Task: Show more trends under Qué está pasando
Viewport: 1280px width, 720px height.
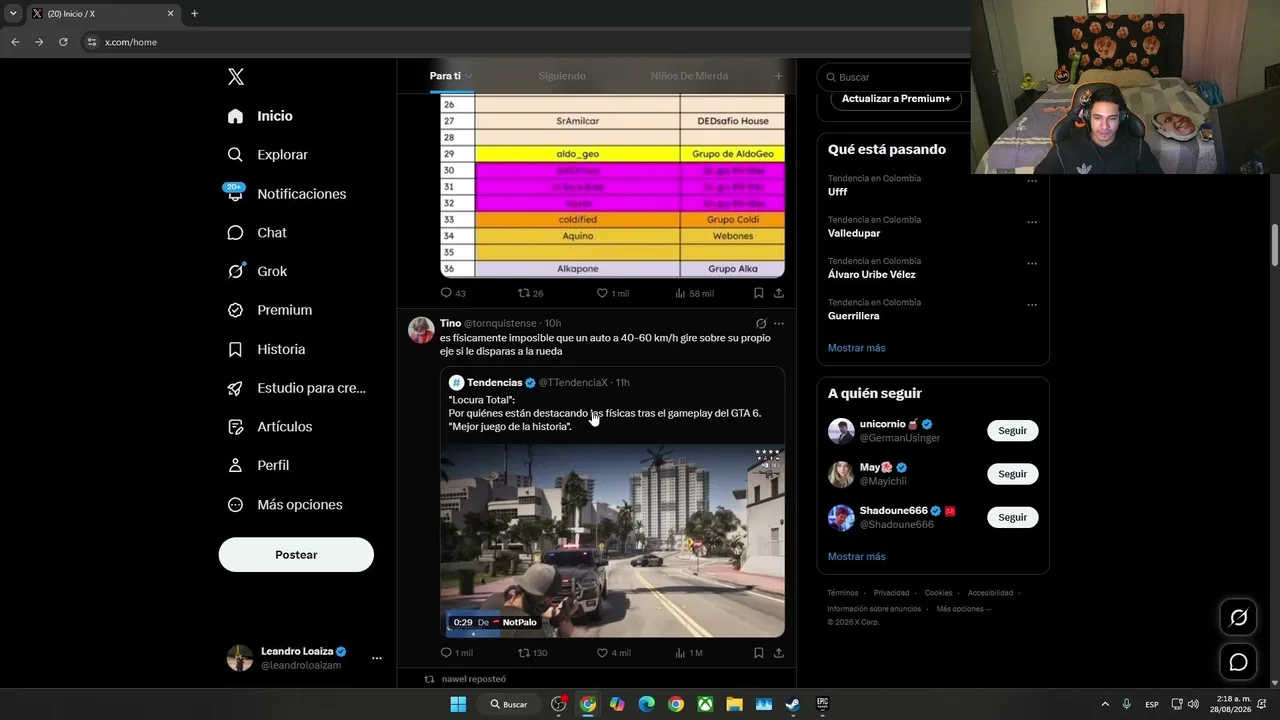Action: click(x=856, y=348)
